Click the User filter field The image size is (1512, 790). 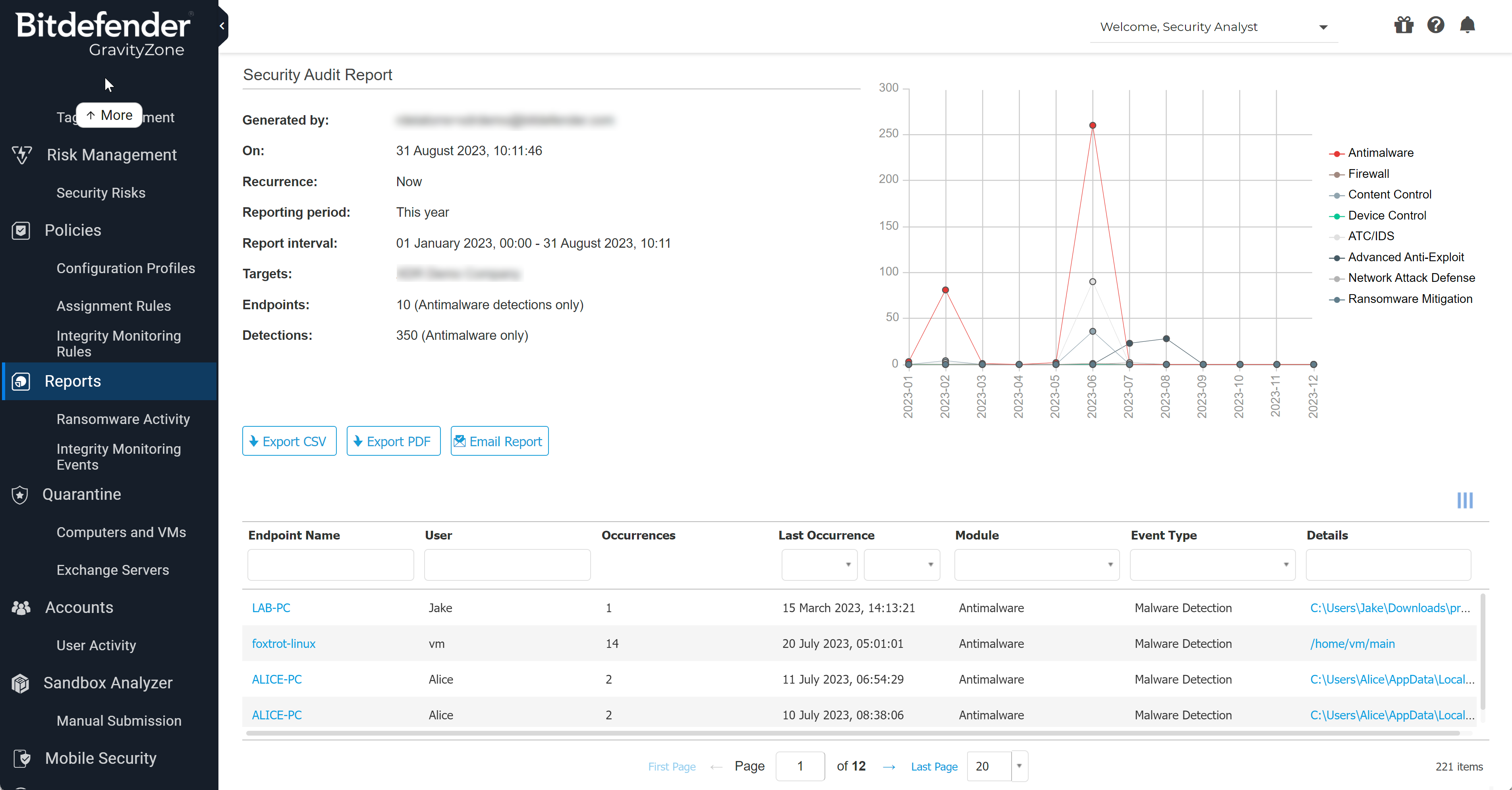point(507,565)
